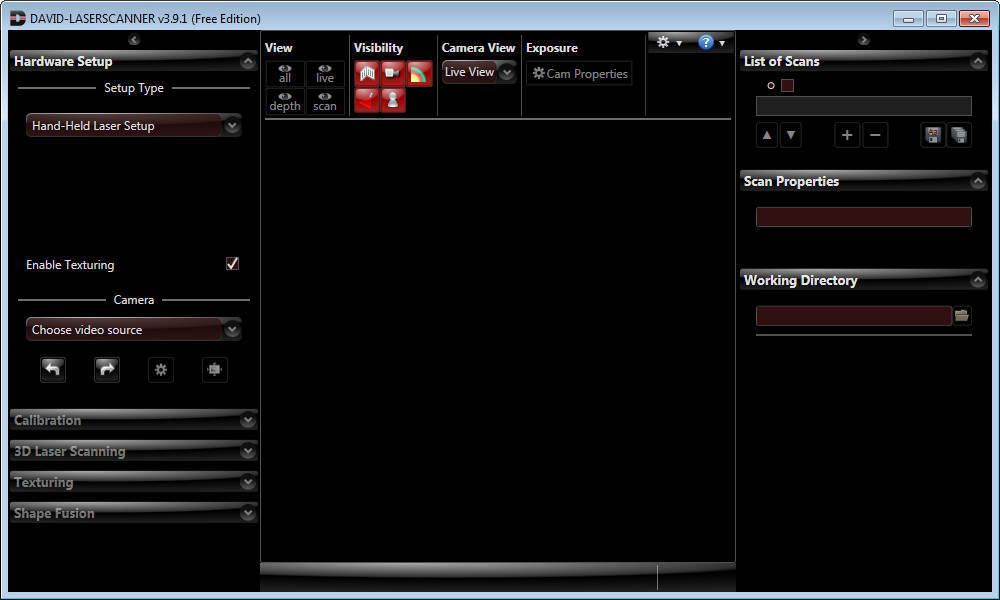1000x600 pixels.
Task: Toggle the 'depth' view eye button
Action: tap(285, 101)
